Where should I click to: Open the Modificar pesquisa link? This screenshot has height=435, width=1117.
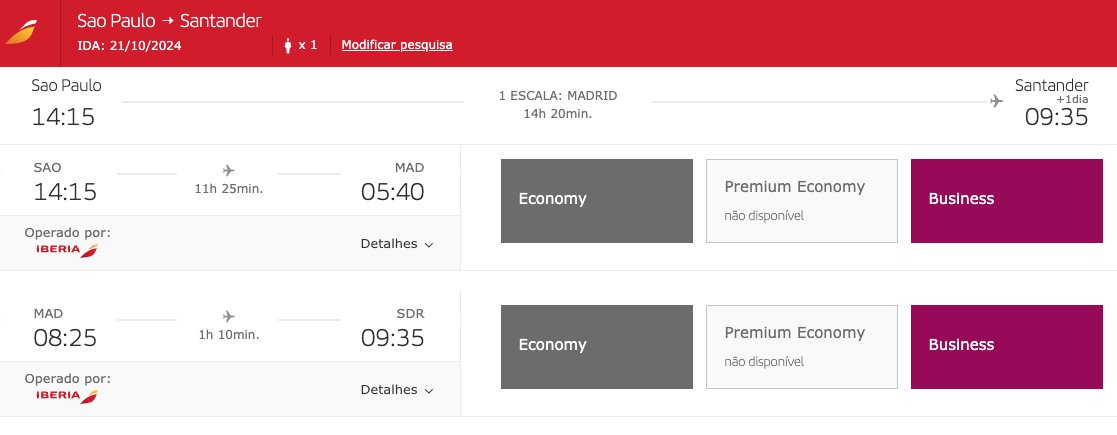pos(397,45)
